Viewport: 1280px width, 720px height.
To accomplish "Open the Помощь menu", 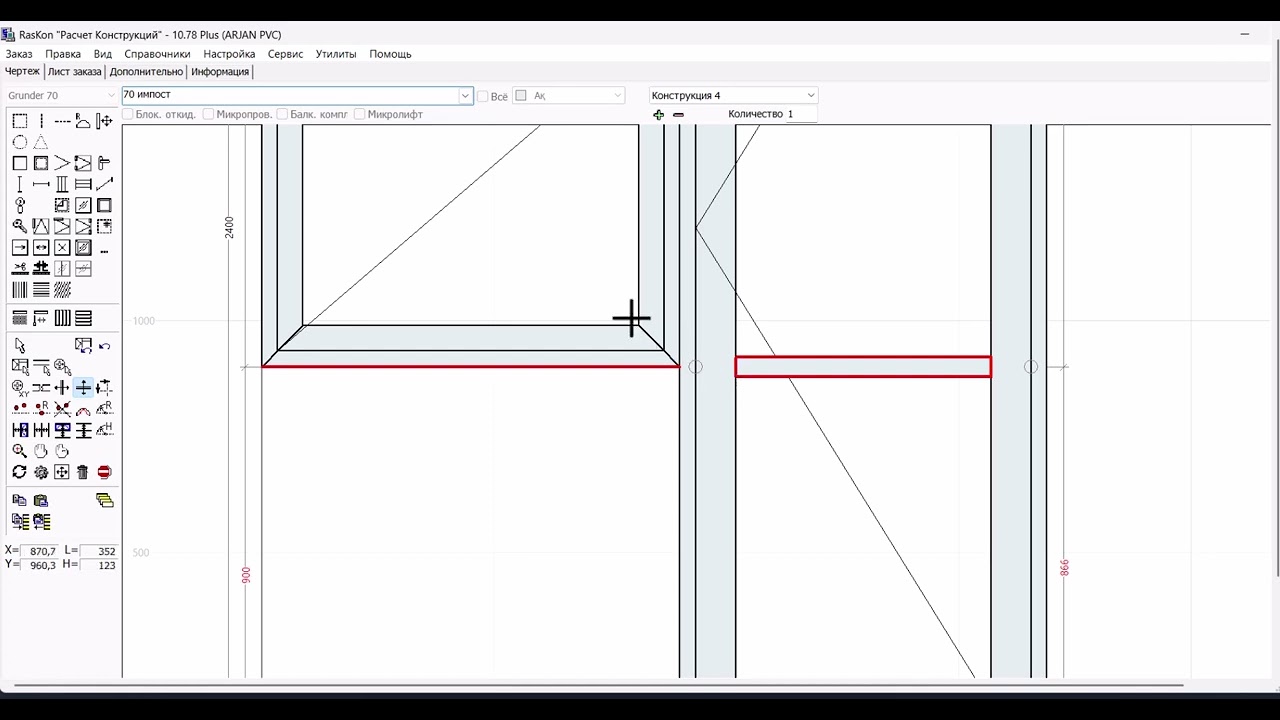I will [x=390, y=54].
